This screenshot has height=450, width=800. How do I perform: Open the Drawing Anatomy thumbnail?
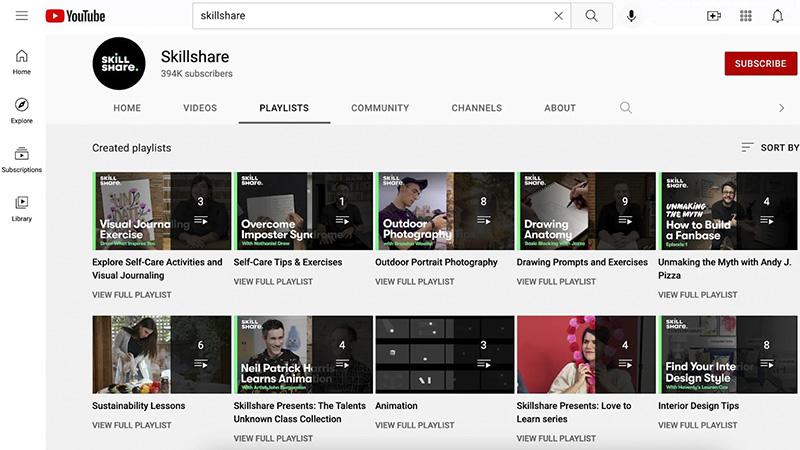(x=586, y=211)
